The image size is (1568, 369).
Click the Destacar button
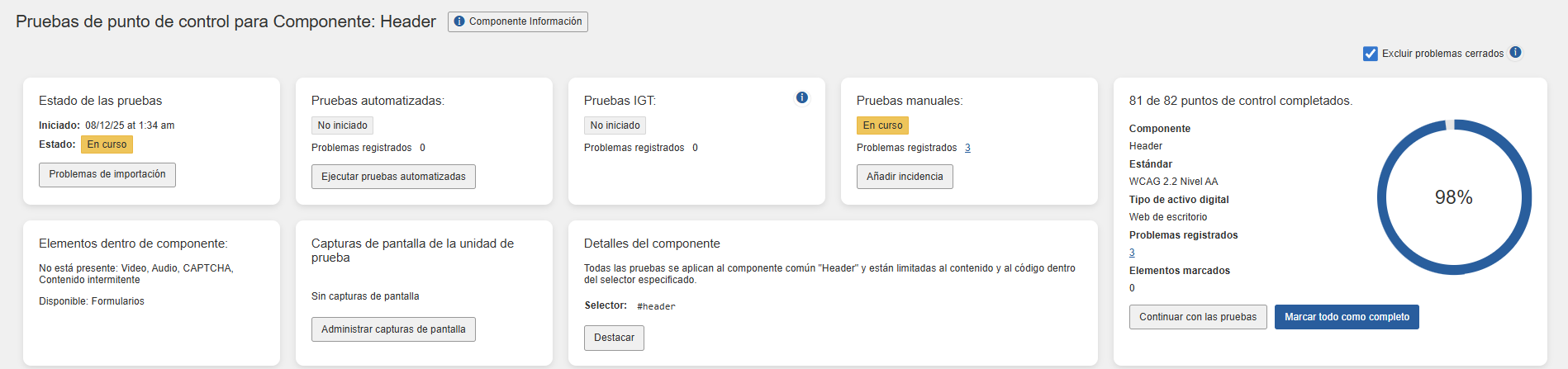pos(614,338)
